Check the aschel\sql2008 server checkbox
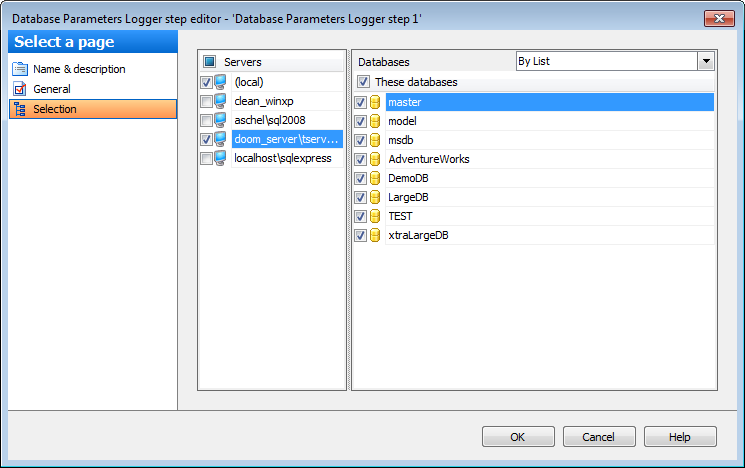This screenshot has height=468, width=745. [206, 120]
